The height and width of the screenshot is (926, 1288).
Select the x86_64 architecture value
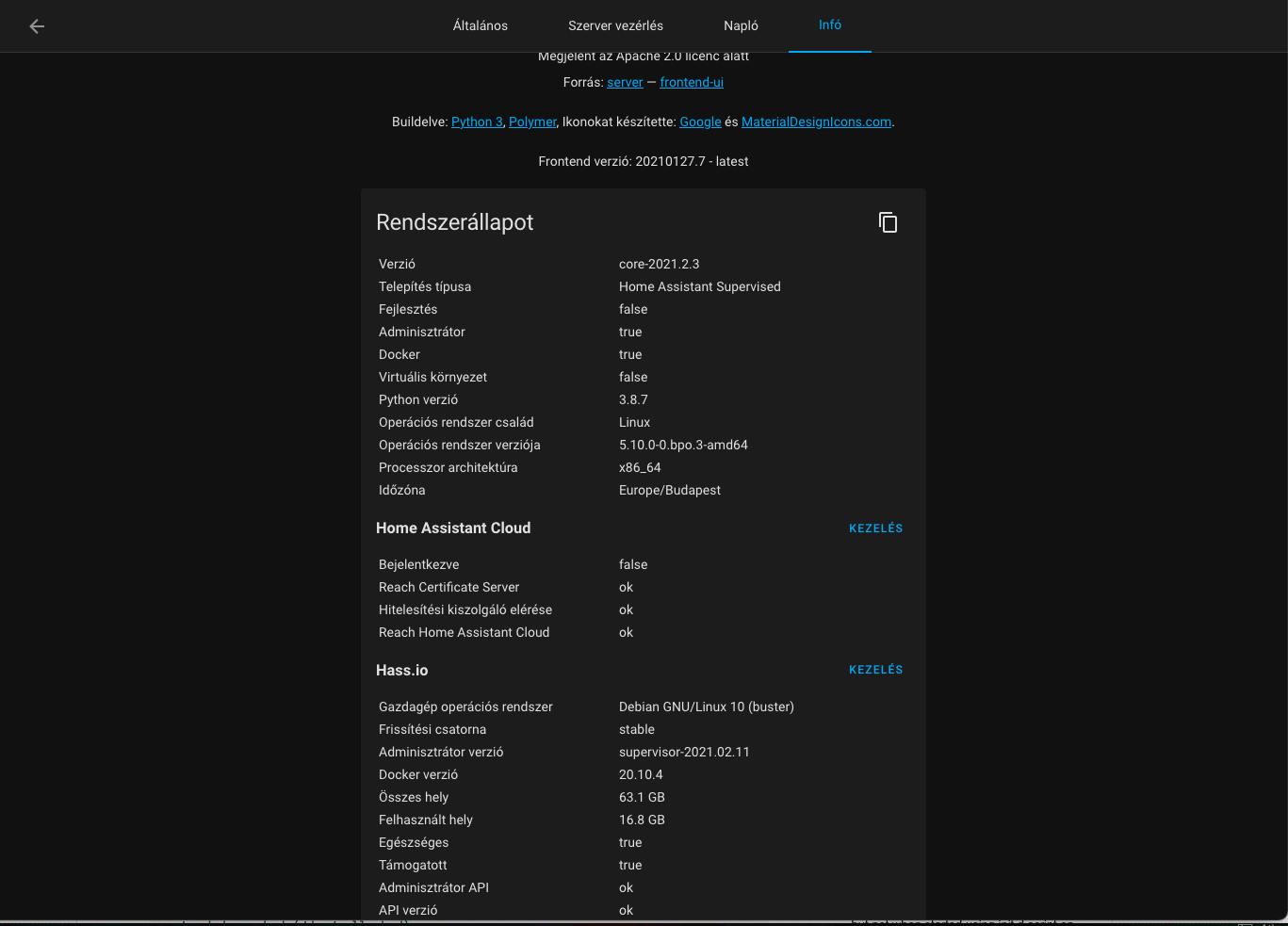640,467
